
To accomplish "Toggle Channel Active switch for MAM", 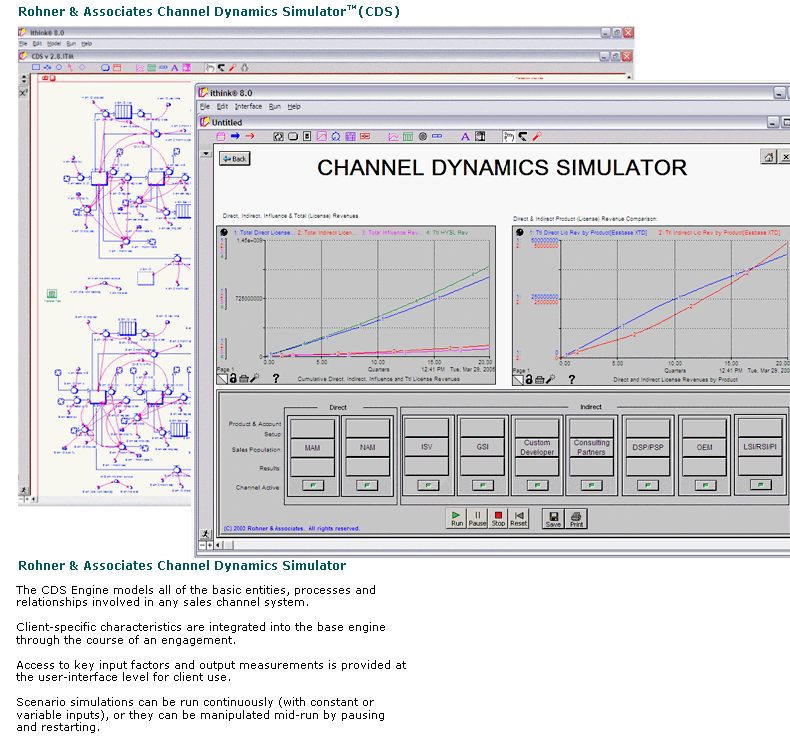I will [x=313, y=485].
